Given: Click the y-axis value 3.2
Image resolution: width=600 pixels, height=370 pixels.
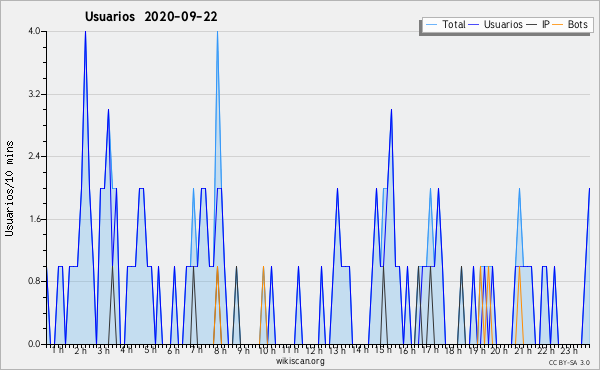Looking at the screenshot, I should 34,94.
